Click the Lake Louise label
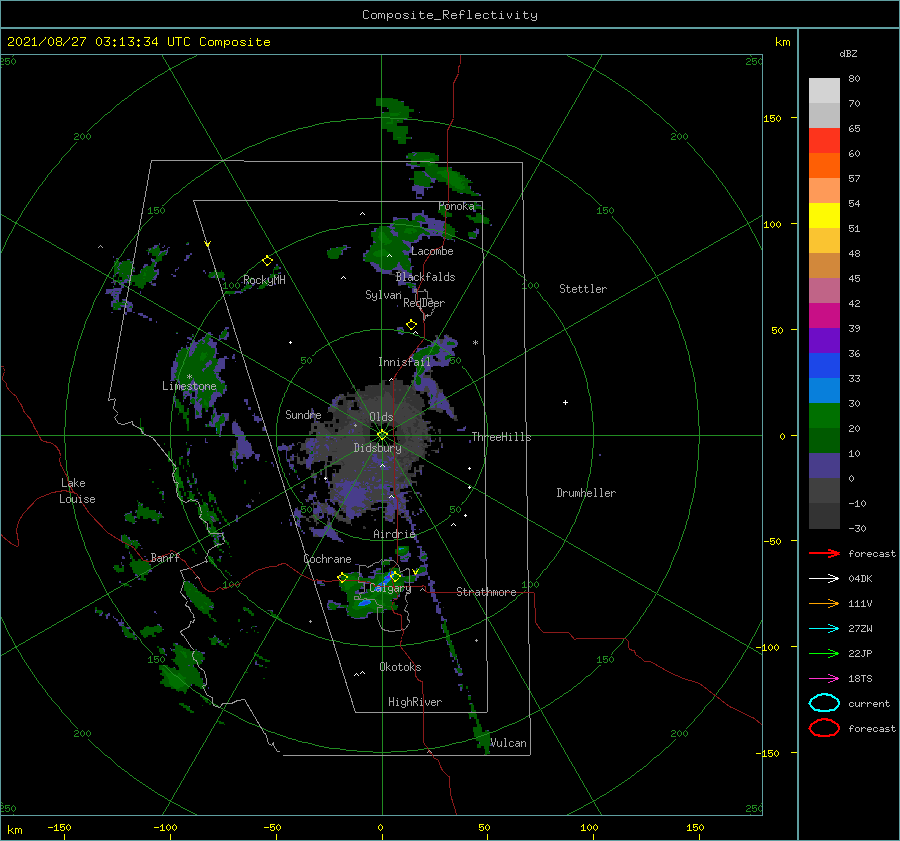Image resolution: width=900 pixels, height=841 pixels. pos(78,491)
